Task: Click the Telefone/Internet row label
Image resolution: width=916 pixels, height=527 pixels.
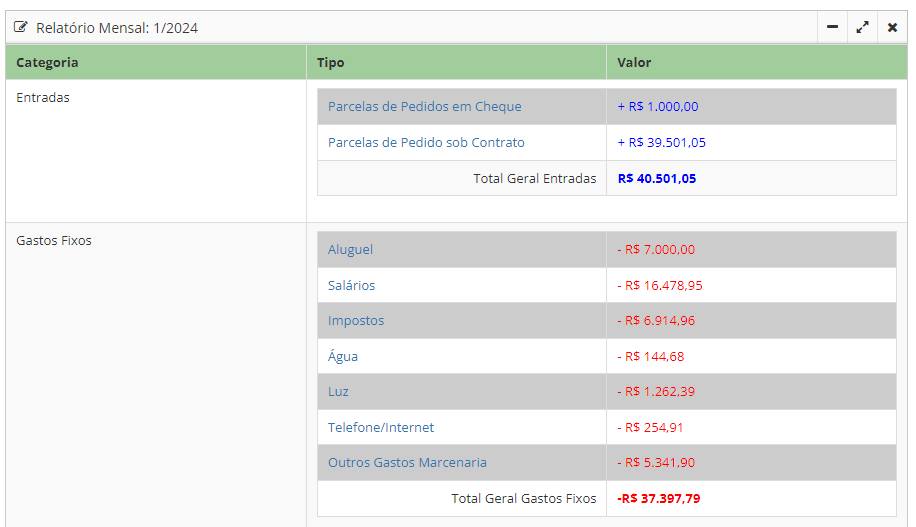Action: 380,428
